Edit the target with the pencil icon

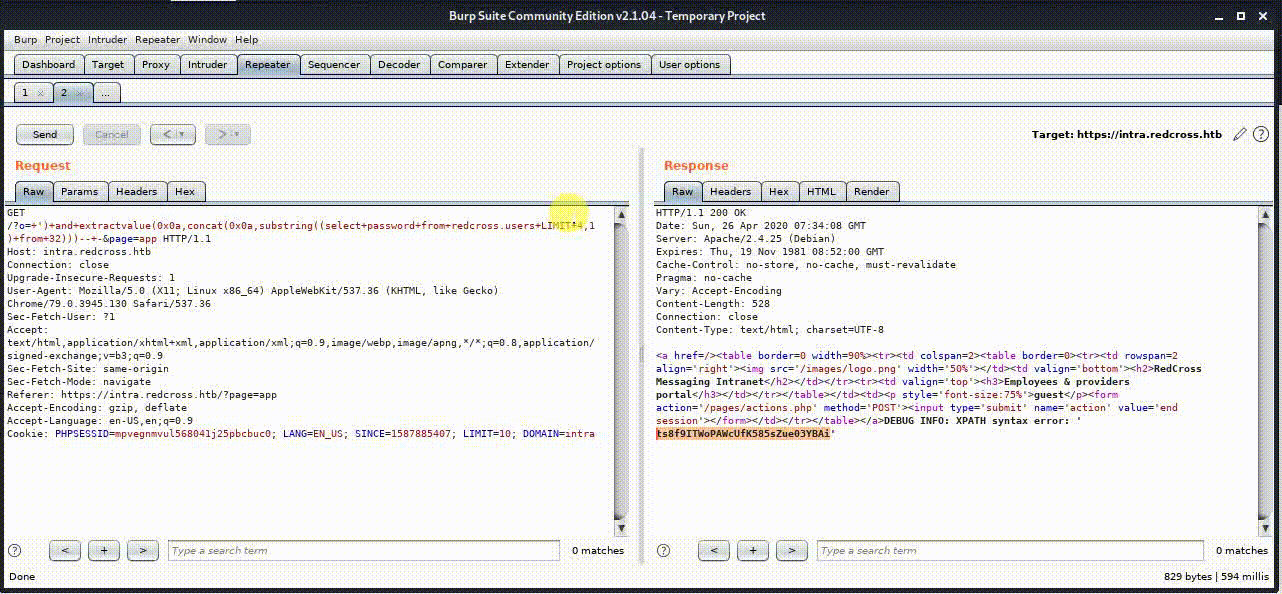tap(1240, 134)
